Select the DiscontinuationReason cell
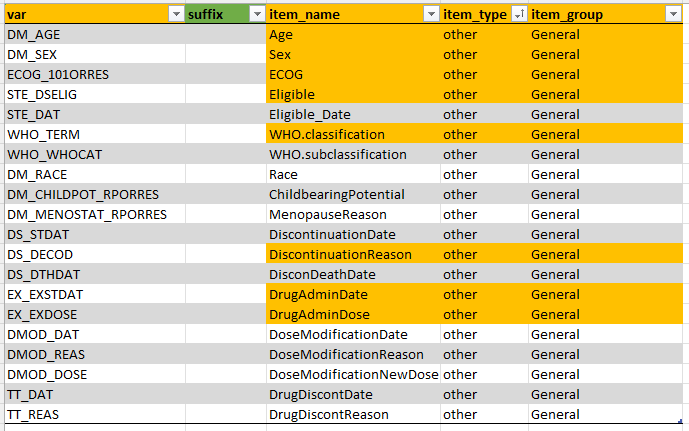689x431 pixels. pyautogui.click(x=353, y=254)
